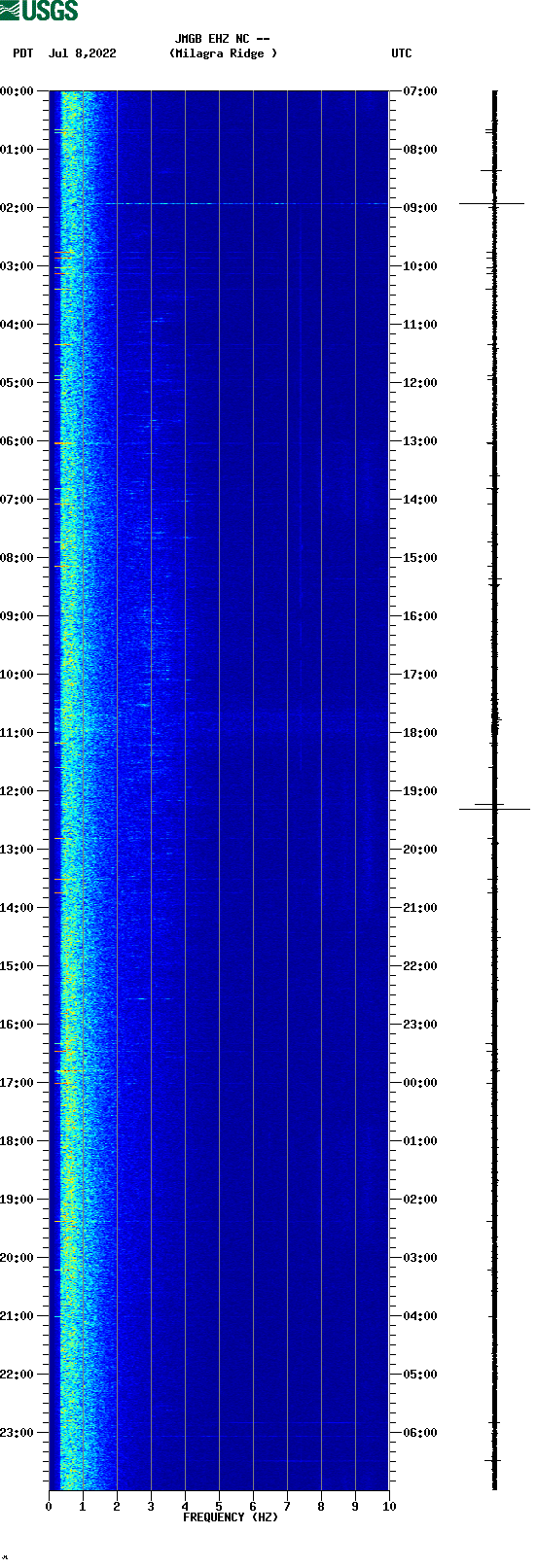The image size is (537, 1568).
Task: Select the station title JMGB EHZ NC --
Action: pyautogui.click(x=223, y=39)
